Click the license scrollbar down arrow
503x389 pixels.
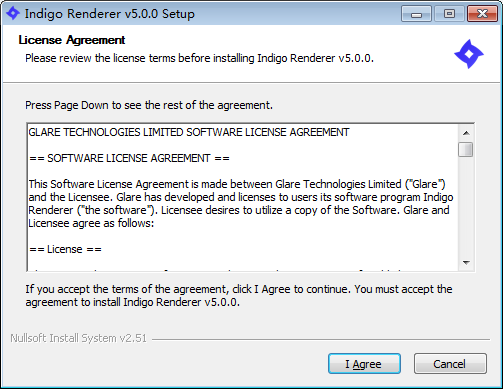[x=466, y=263]
